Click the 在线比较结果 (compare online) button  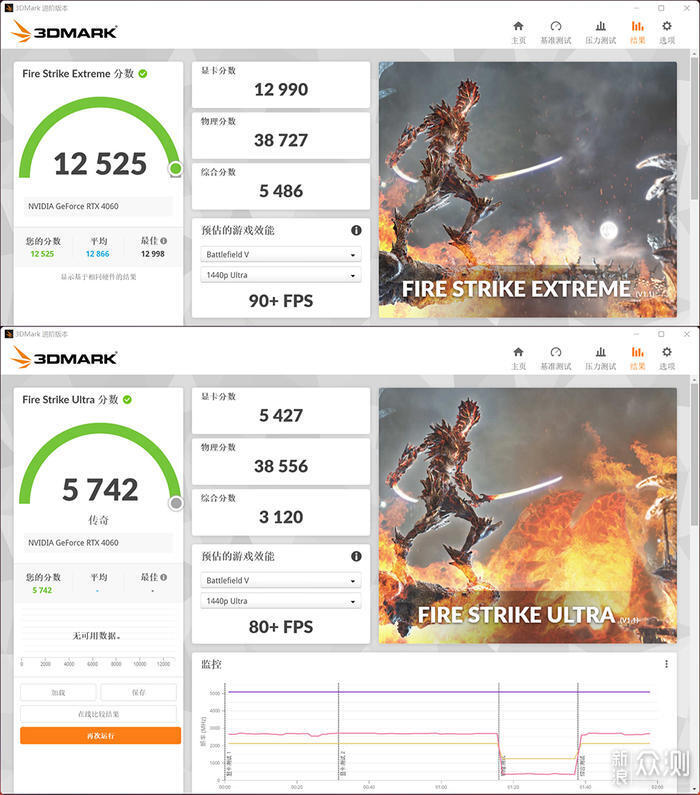click(98, 714)
